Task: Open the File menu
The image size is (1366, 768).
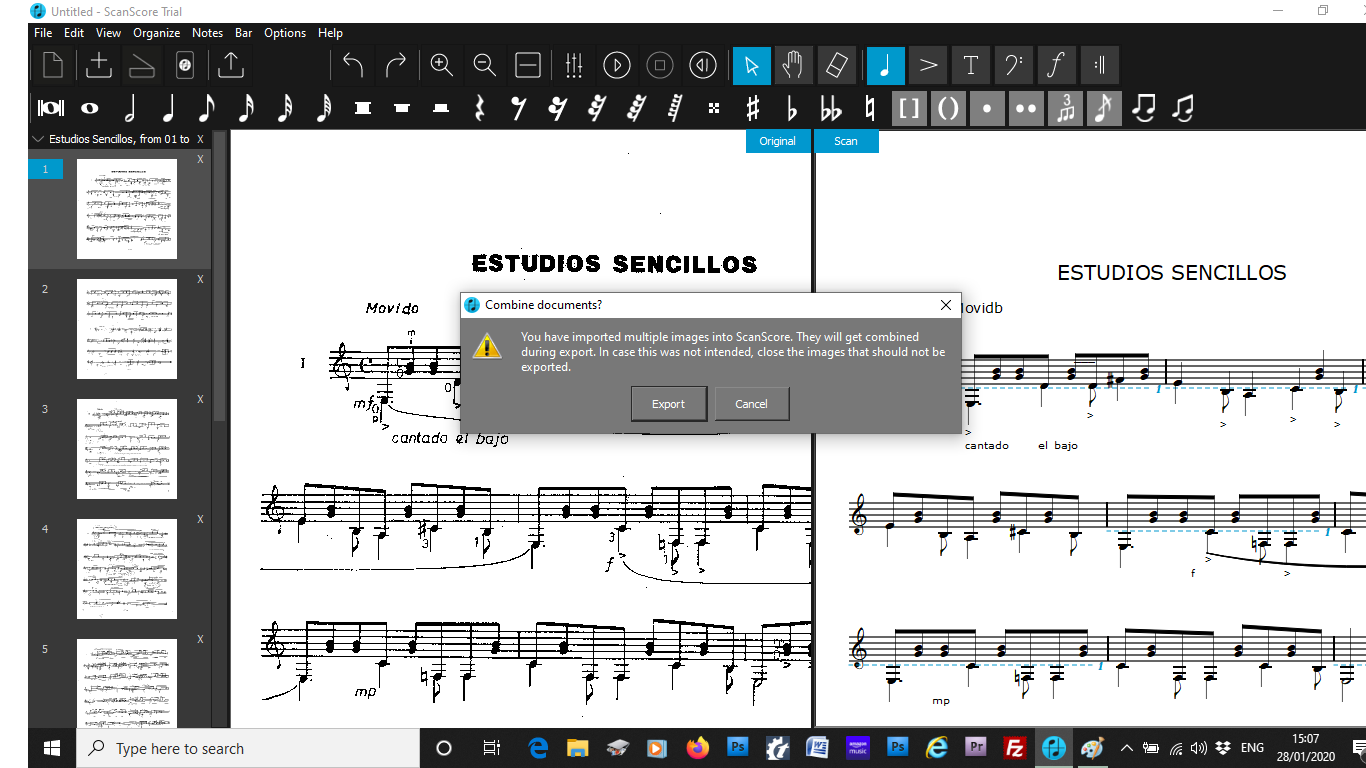Action: (43, 33)
